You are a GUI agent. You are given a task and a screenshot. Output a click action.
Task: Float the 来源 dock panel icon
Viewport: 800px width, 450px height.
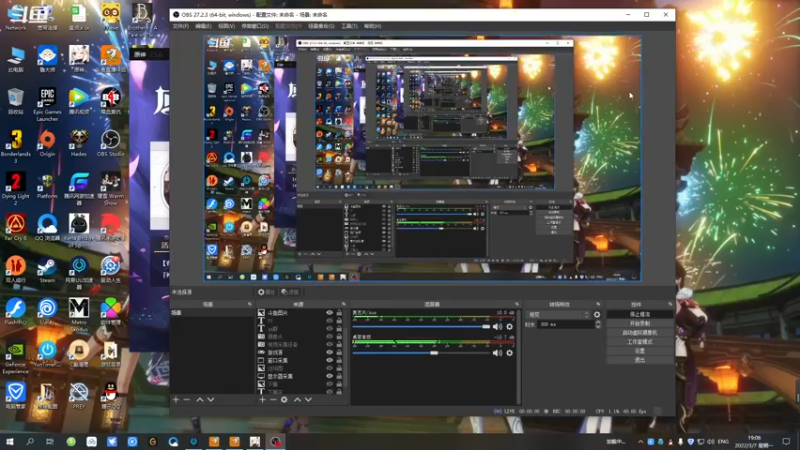(x=343, y=304)
